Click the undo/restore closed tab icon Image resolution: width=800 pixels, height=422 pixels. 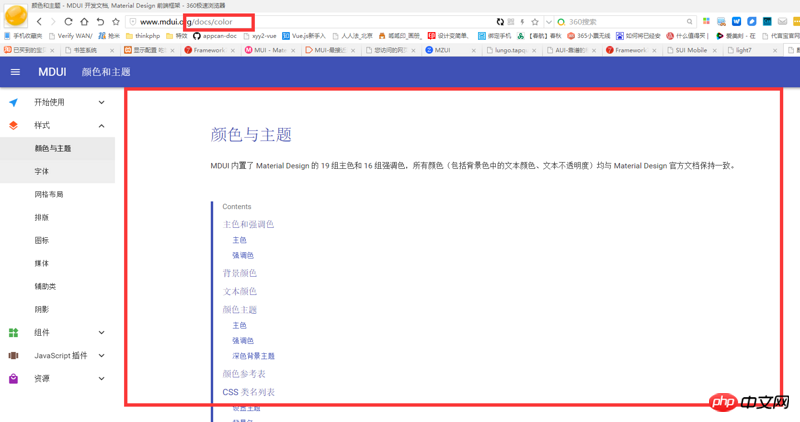(100, 22)
